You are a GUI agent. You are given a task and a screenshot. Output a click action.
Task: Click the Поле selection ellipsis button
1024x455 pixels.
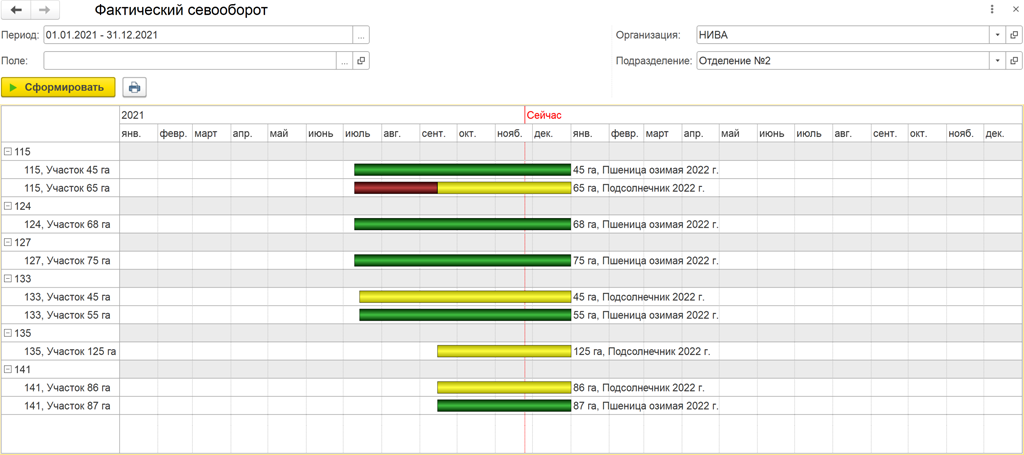(x=345, y=61)
